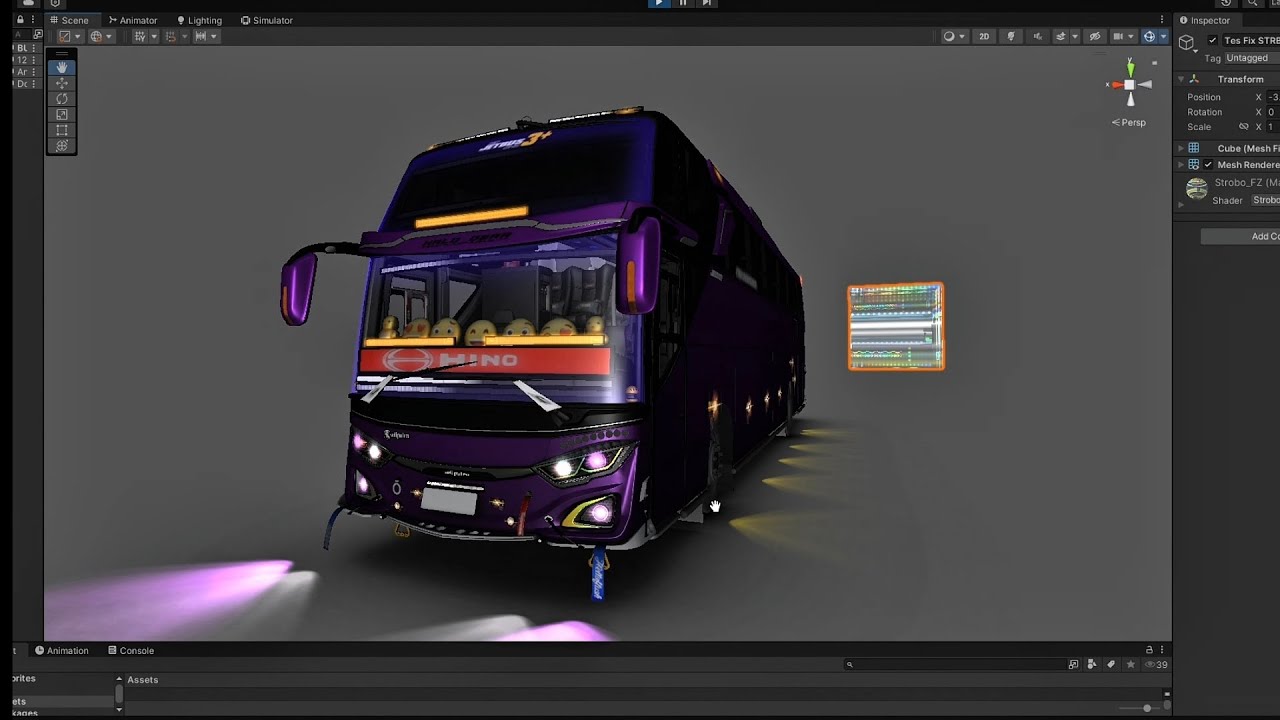The image size is (1280, 720).
Task: Click the Play button
Action: point(658,3)
